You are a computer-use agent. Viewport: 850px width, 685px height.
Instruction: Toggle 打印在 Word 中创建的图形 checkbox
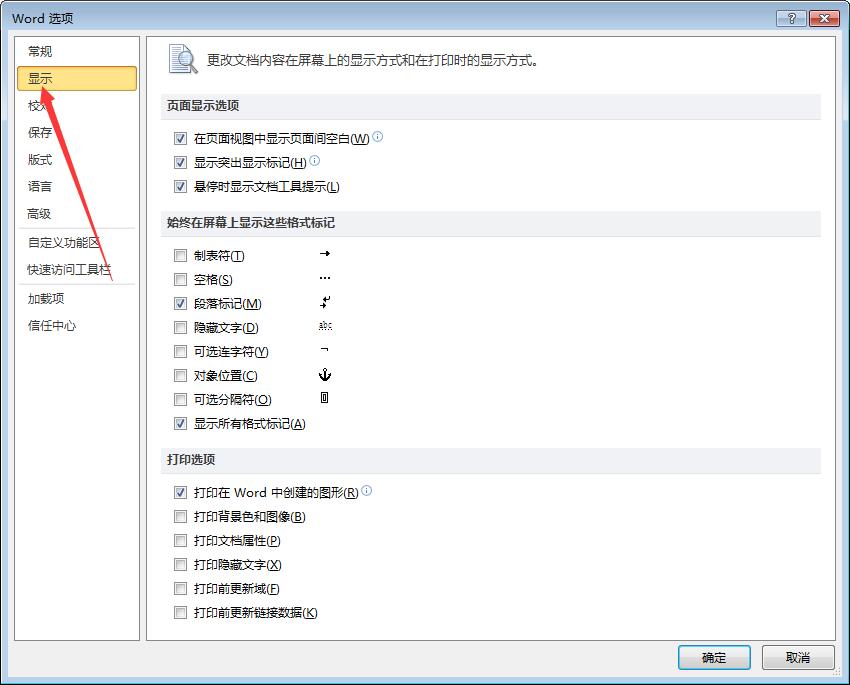click(x=180, y=493)
